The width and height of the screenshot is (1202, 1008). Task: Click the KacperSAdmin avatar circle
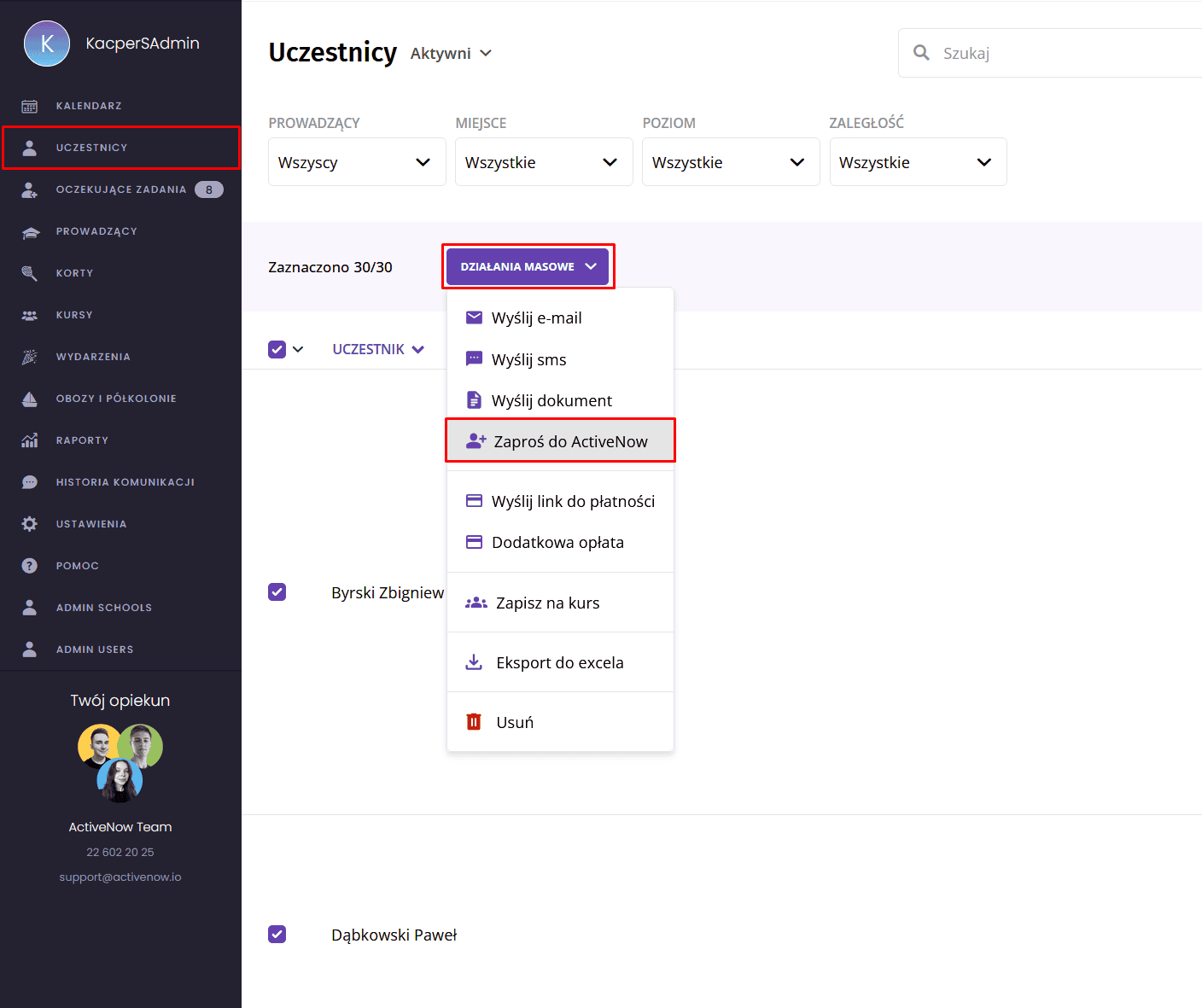click(47, 44)
